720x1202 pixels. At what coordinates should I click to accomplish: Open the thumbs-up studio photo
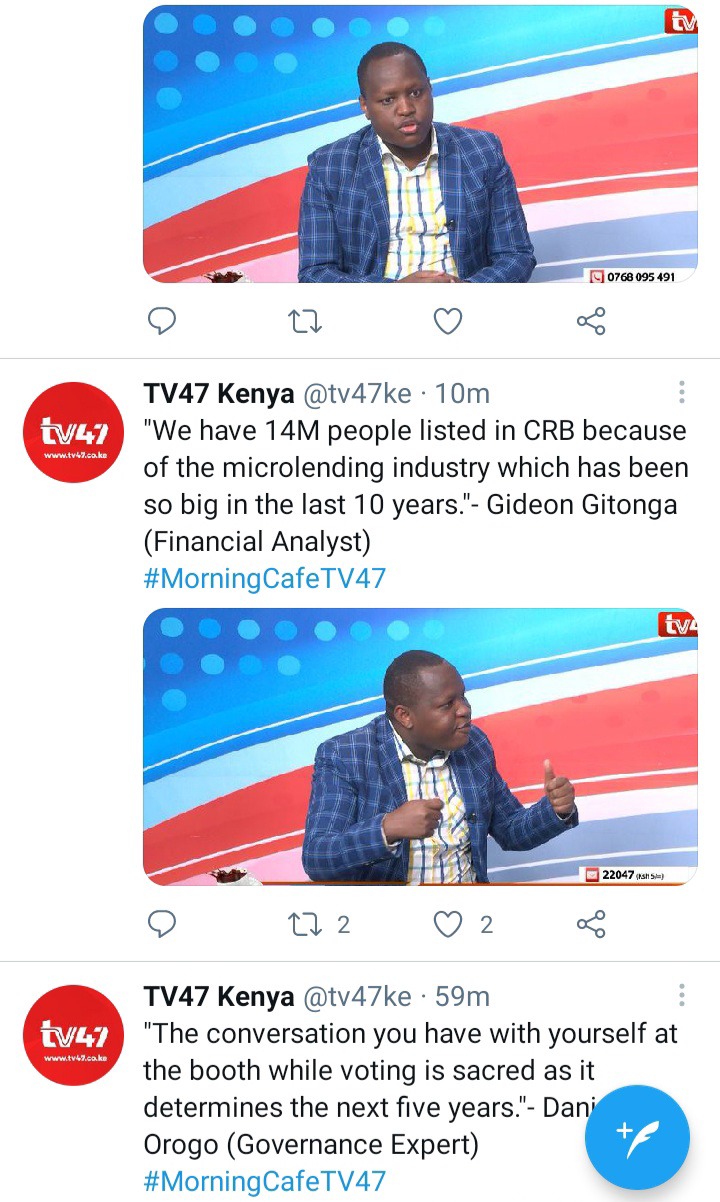click(x=421, y=747)
